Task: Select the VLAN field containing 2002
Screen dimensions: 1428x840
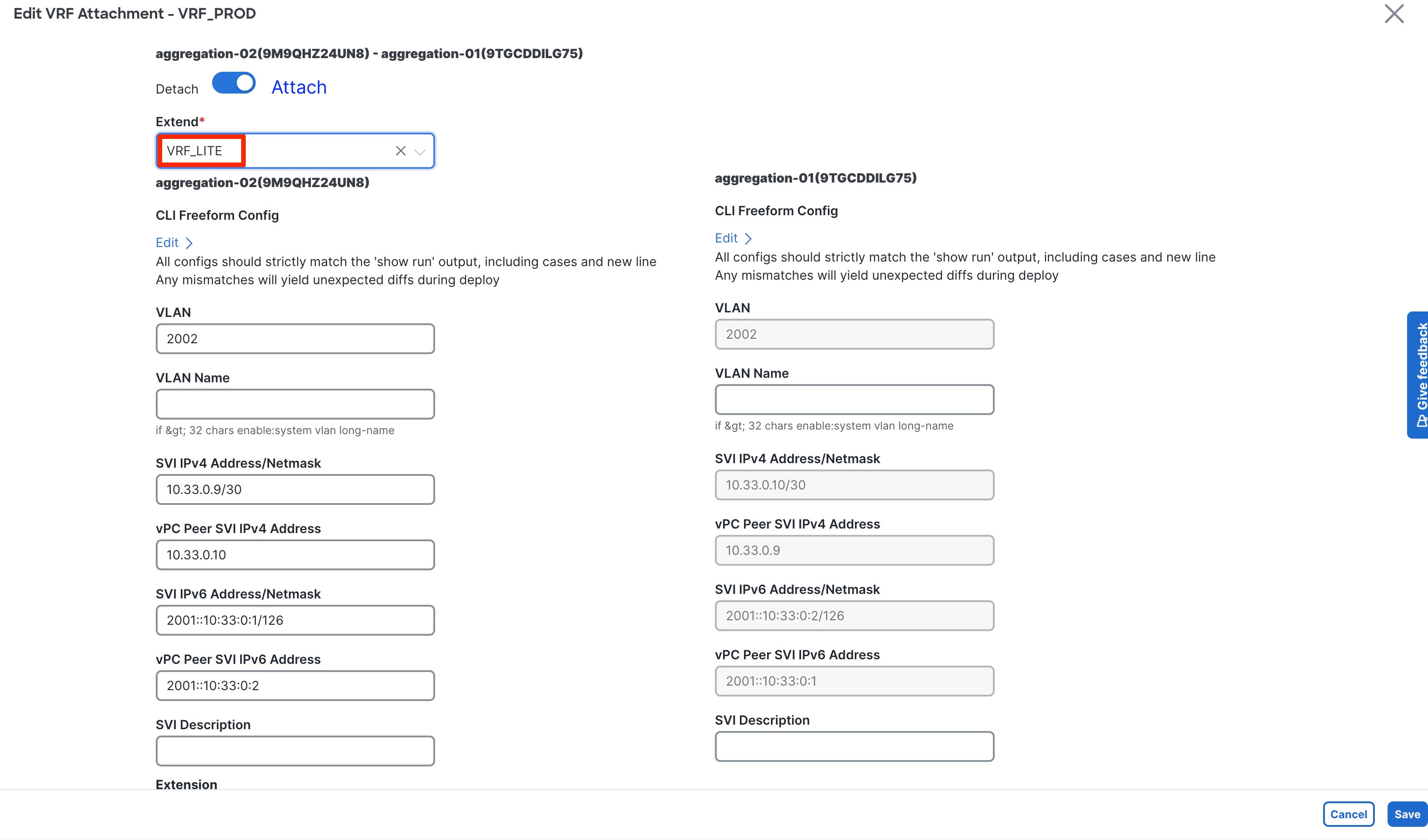Action: pyautogui.click(x=295, y=338)
